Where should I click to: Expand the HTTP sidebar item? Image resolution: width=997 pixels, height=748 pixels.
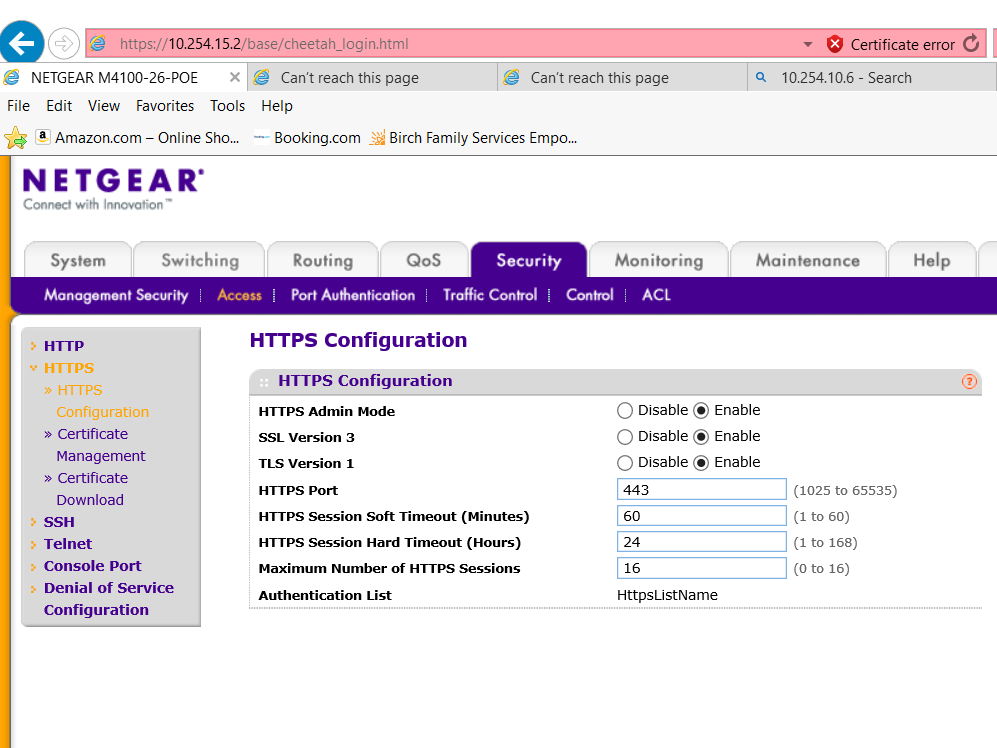[64, 346]
